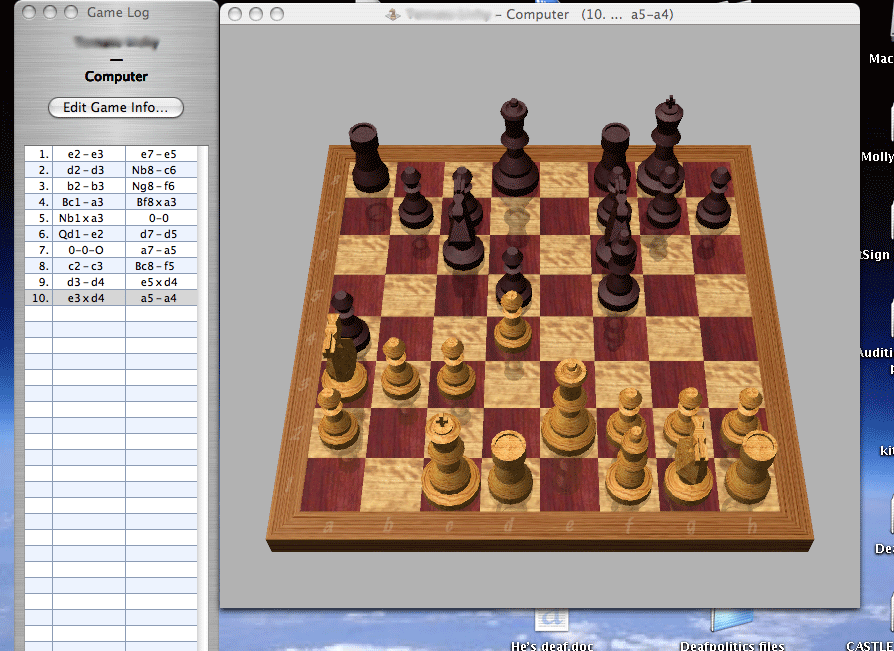This screenshot has width=894, height=651.
Task: Select white's "0-0-O" castling move
Action: point(86,250)
